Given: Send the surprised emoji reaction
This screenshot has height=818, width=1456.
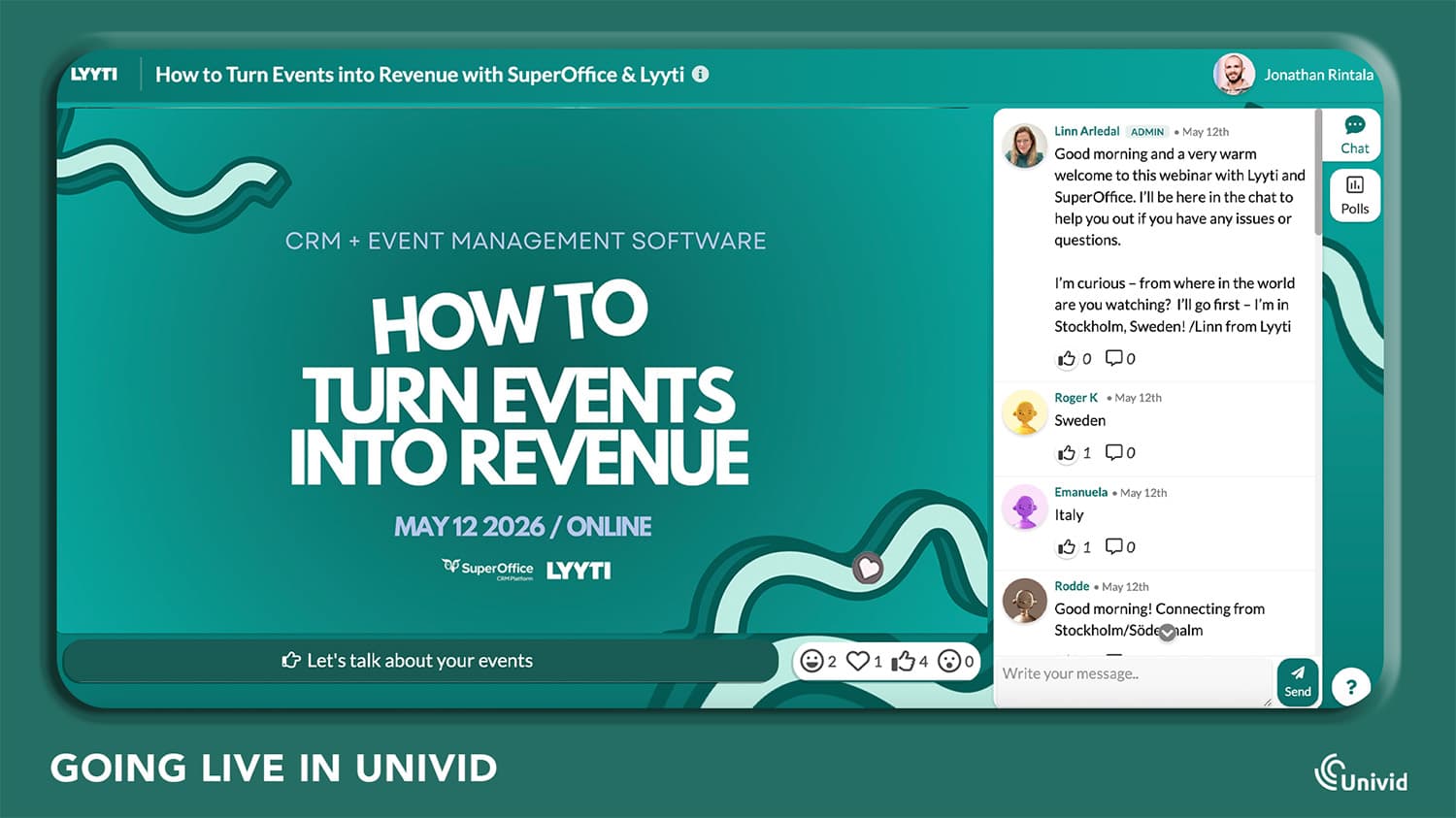Looking at the screenshot, I should [948, 661].
